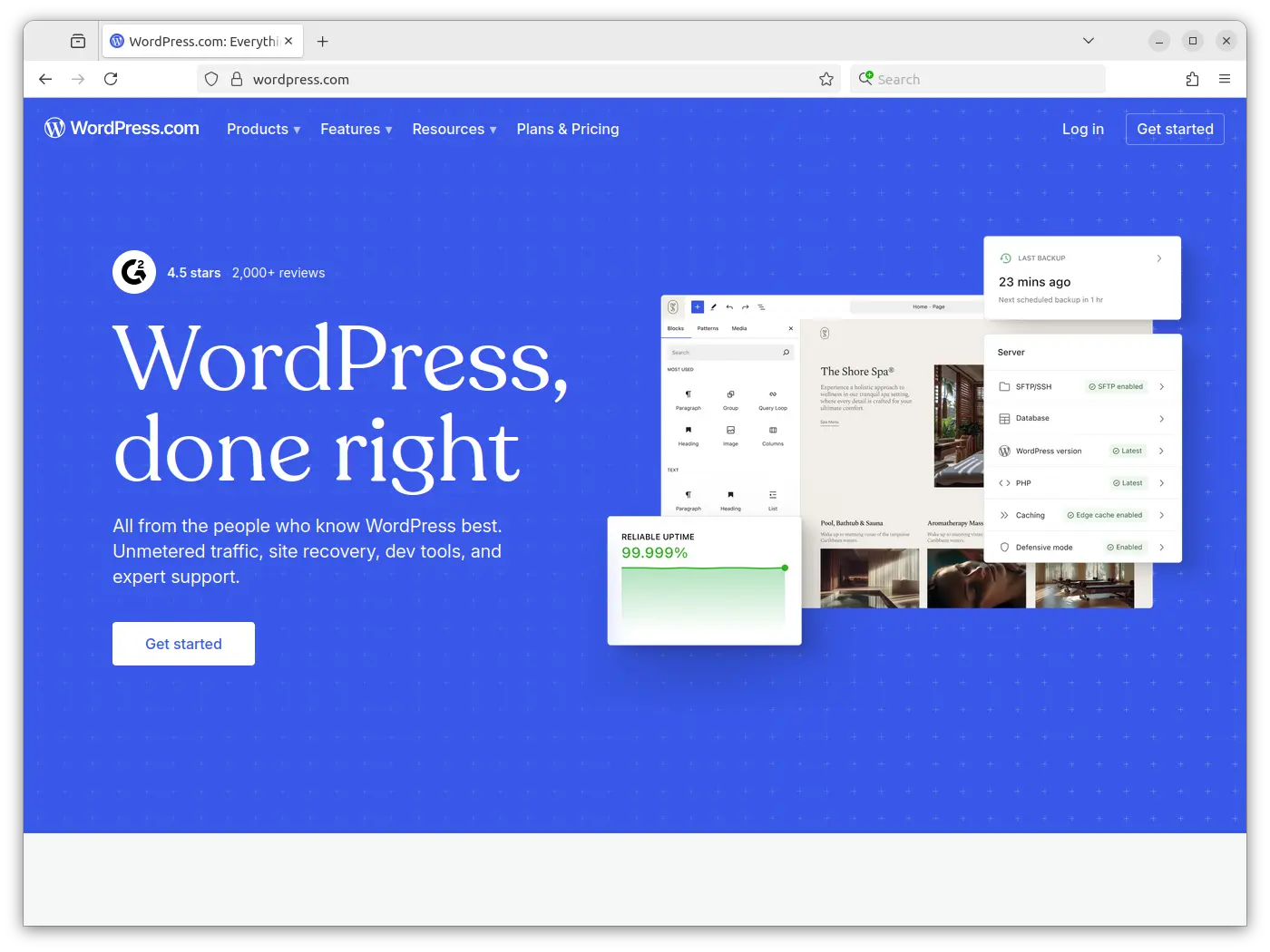Toggle Defensive mode to disabled

(x=1125, y=547)
